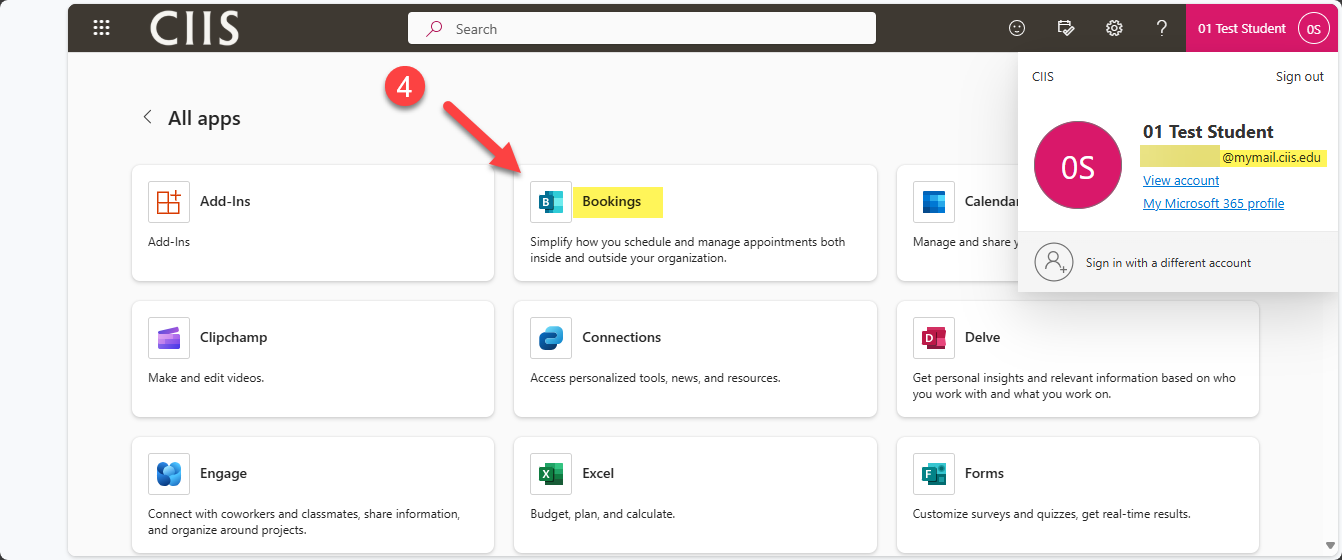1342x560 pixels.
Task: Click the CIIS logo
Action: [195, 28]
